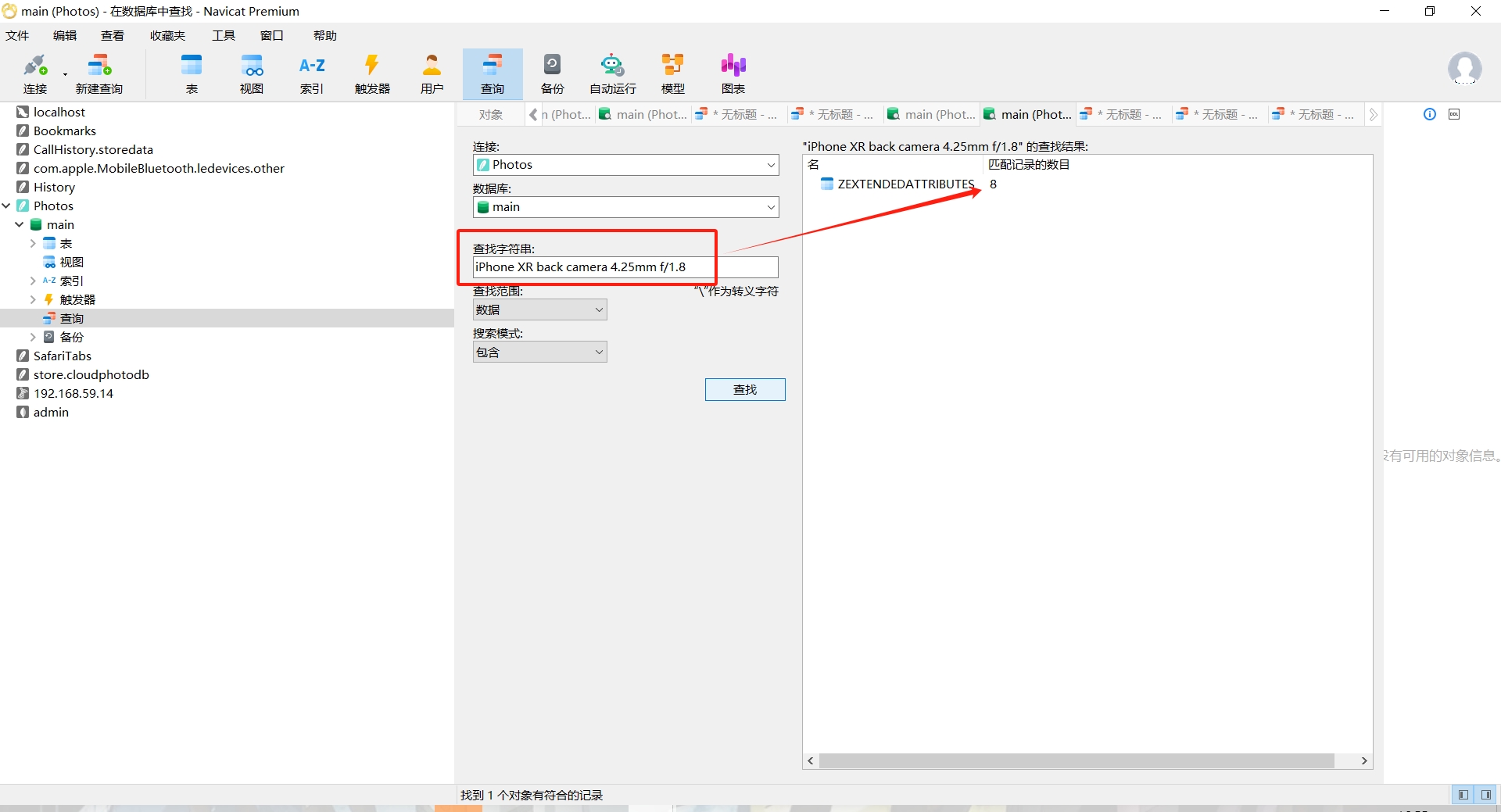Open the search mode 包含 dropdown

click(539, 352)
